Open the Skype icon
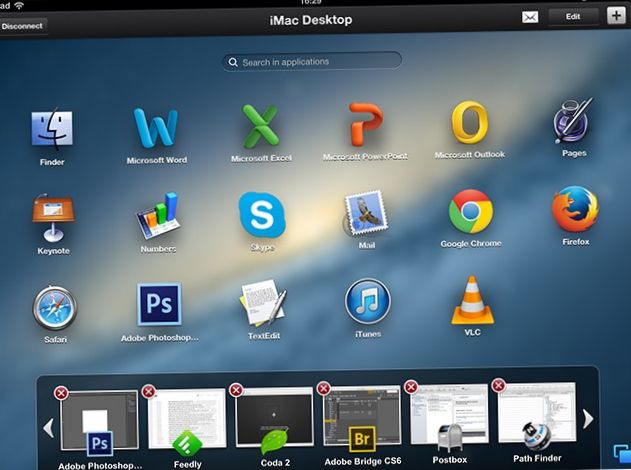631x470 pixels. (262, 214)
